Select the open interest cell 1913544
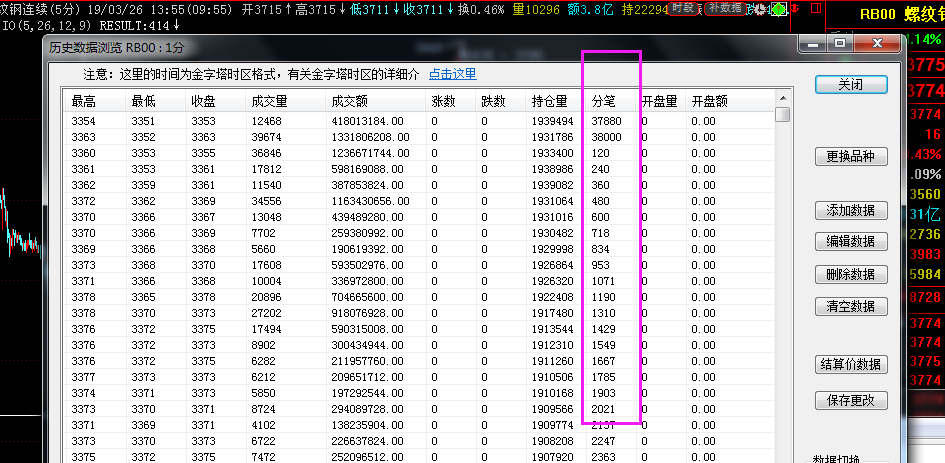The width and height of the screenshot is (945, 463). coord(552,329)
